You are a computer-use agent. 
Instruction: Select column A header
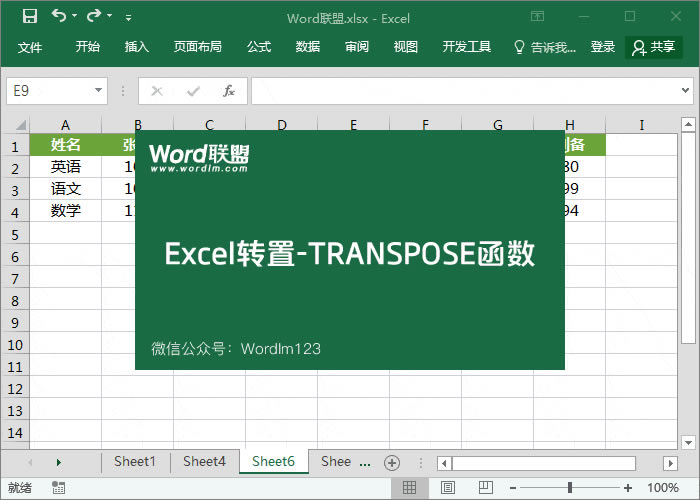[x=66, y=125]
